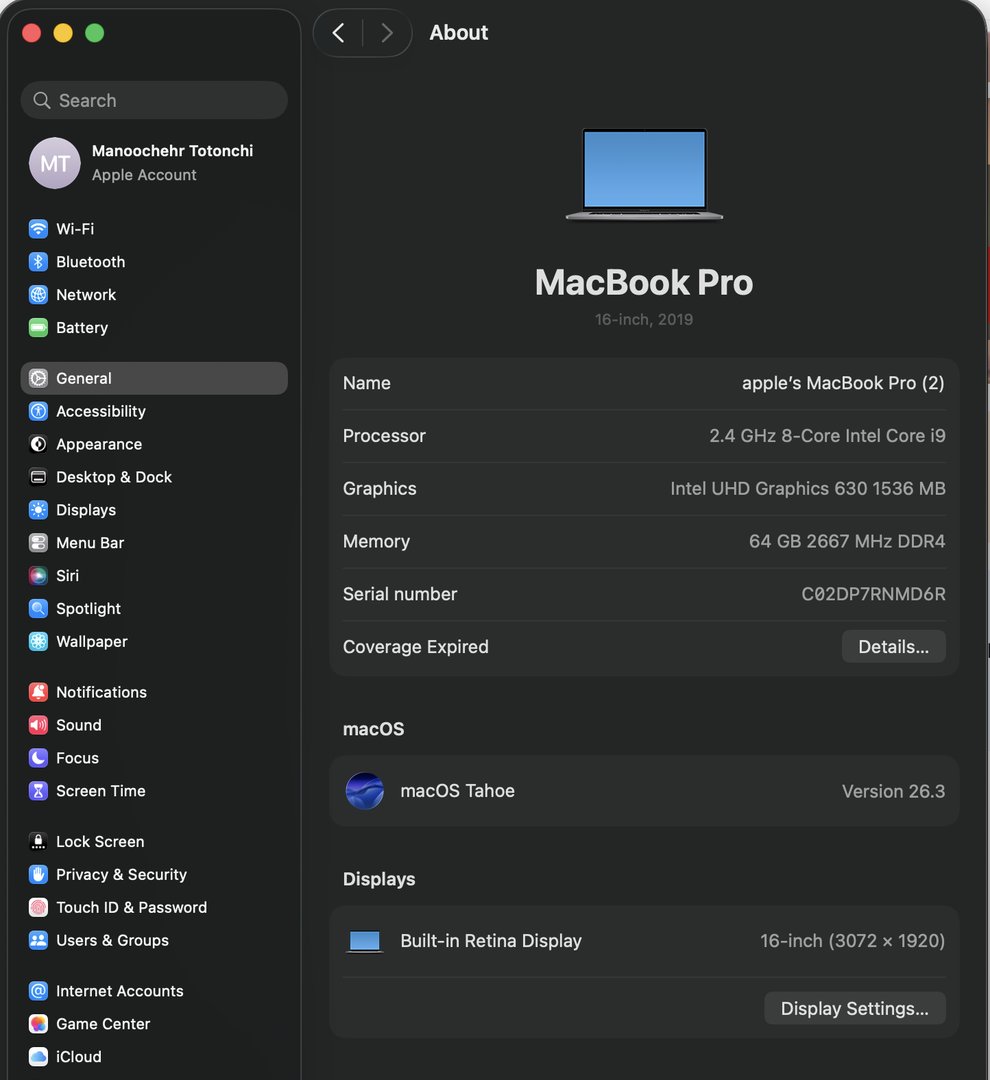Open Menu Bar icon in sidebar
Screen dimensions: 990x1080
point(39,543)
